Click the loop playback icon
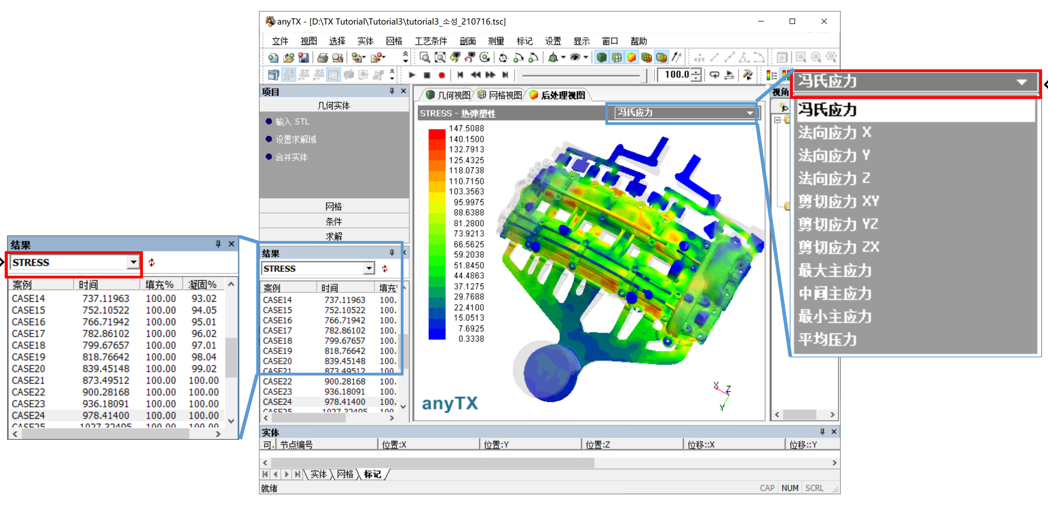 [715, 75]
